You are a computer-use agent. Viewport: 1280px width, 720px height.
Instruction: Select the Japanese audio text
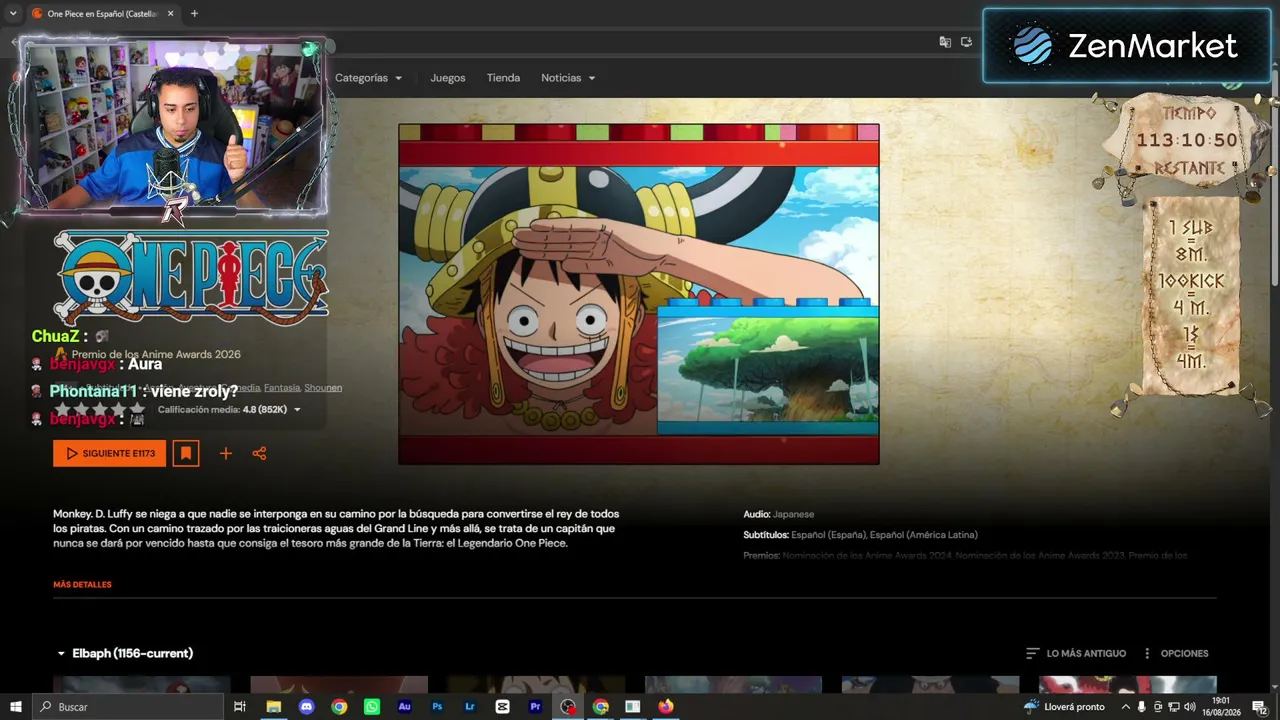click(793, 514)
